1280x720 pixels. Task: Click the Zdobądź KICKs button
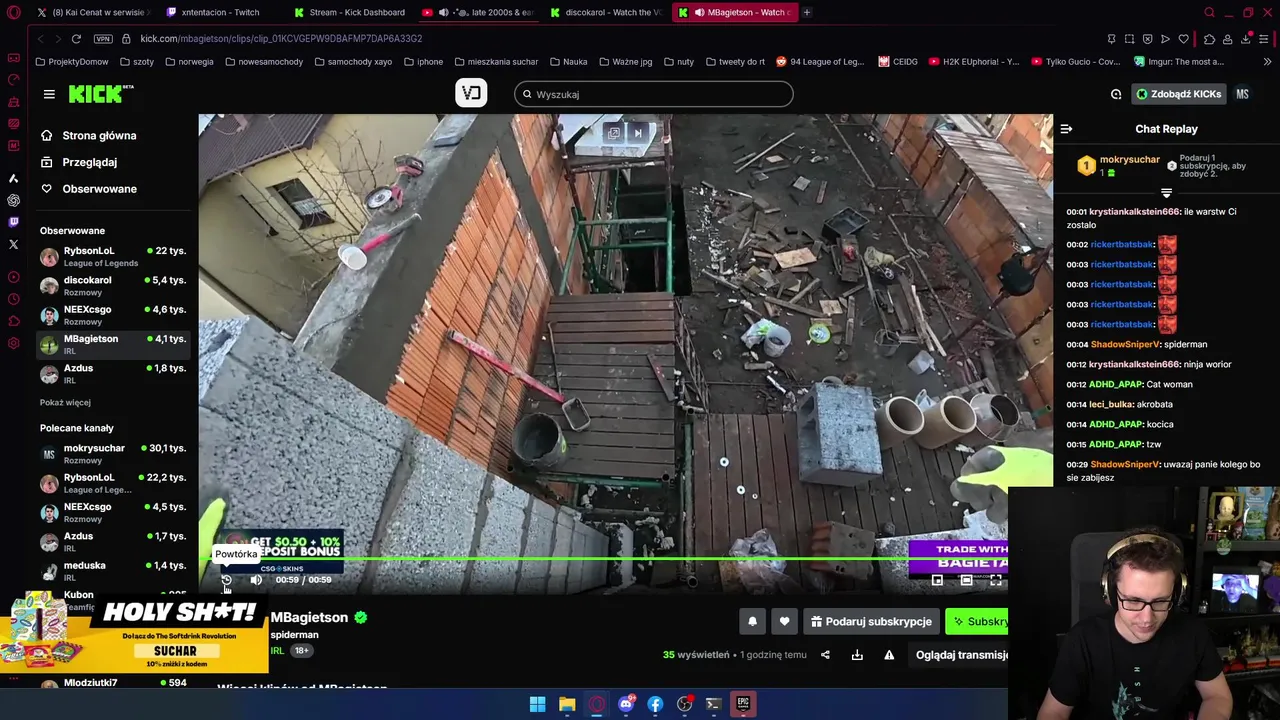coord(1178,94)
